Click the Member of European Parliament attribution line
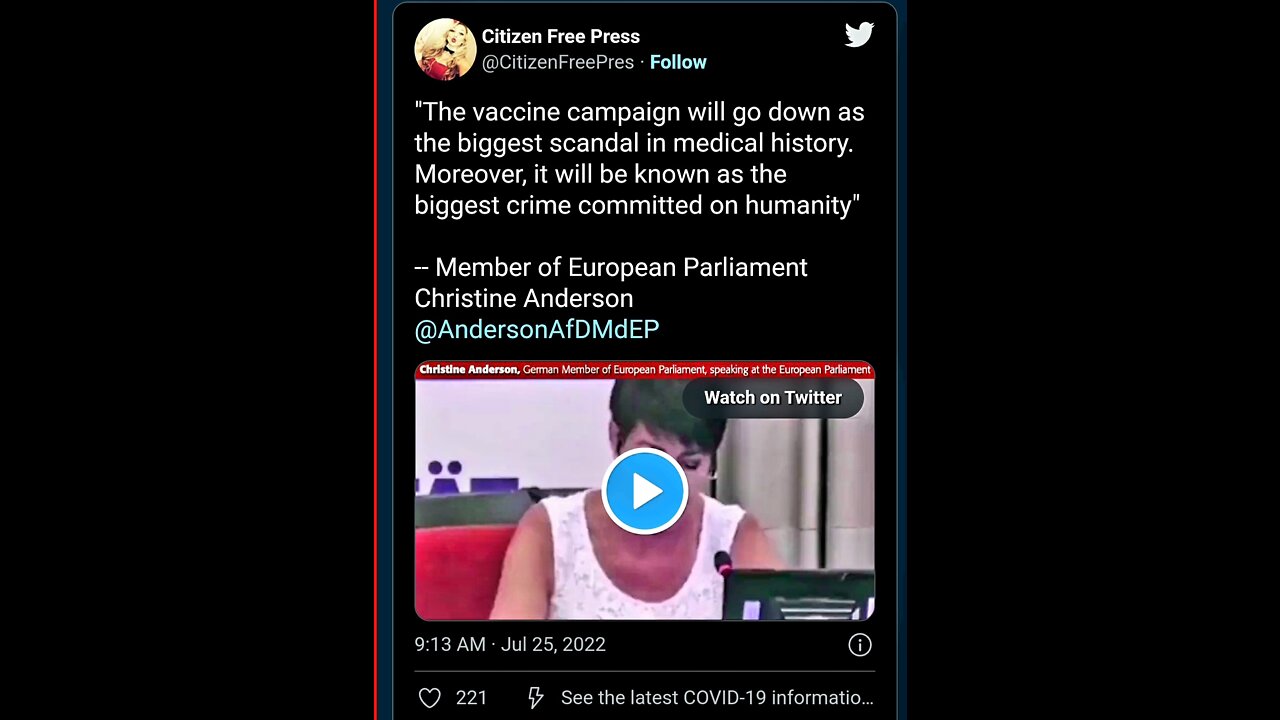Viewport: 1280px width, 720px height. (611, 283)
